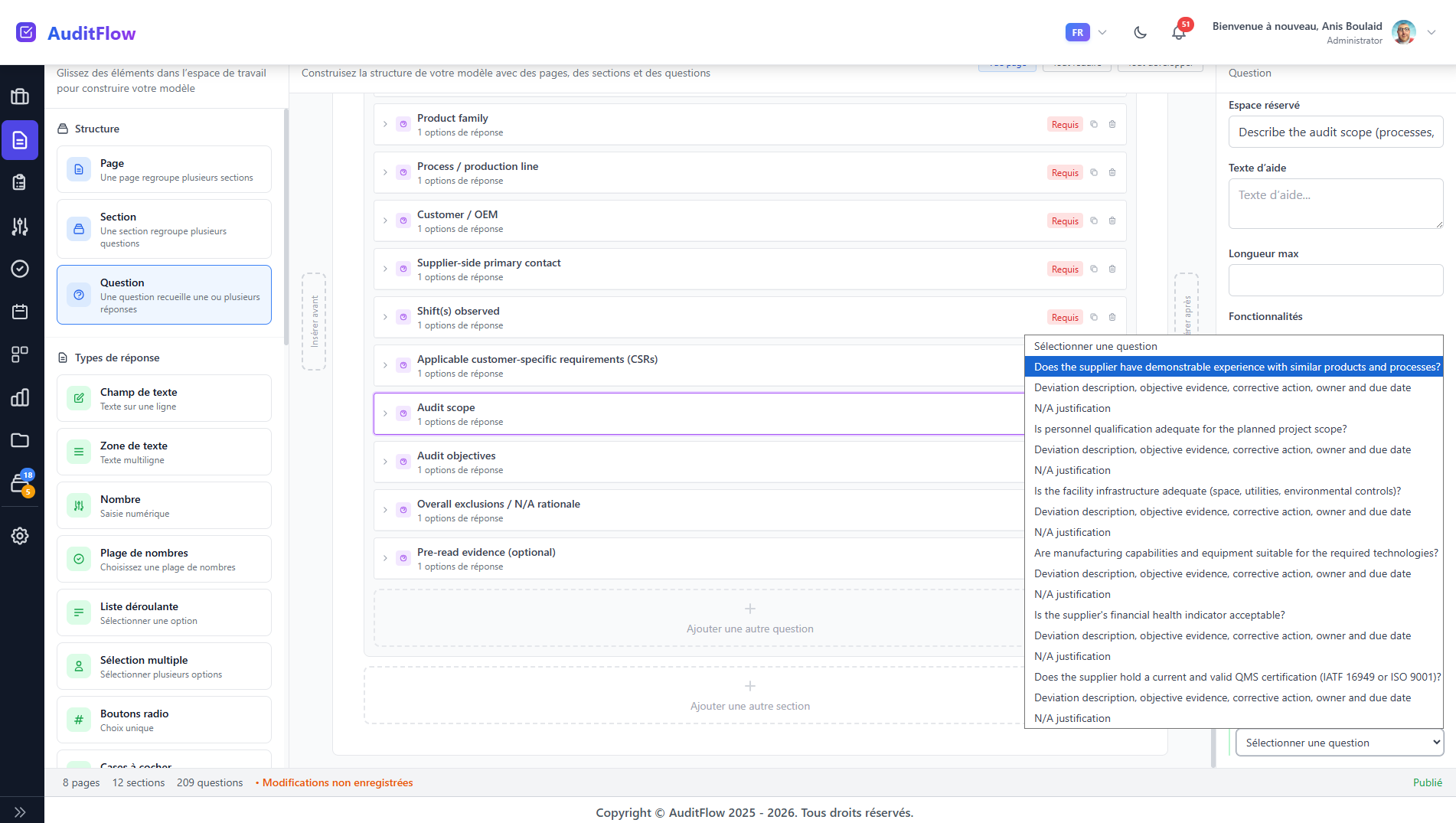Delete the Supplier-side primary contact question

pyautogui.click(x=1112, y=269)
